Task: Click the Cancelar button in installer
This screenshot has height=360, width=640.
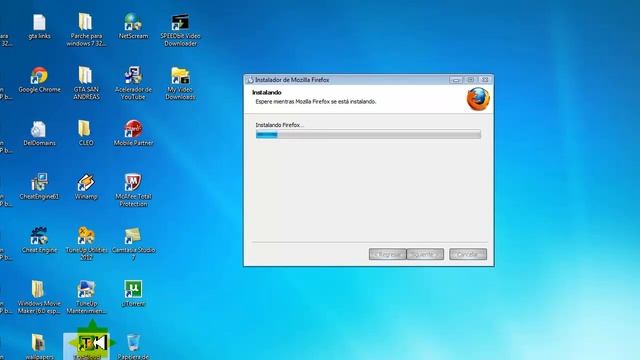Action: 468,254
